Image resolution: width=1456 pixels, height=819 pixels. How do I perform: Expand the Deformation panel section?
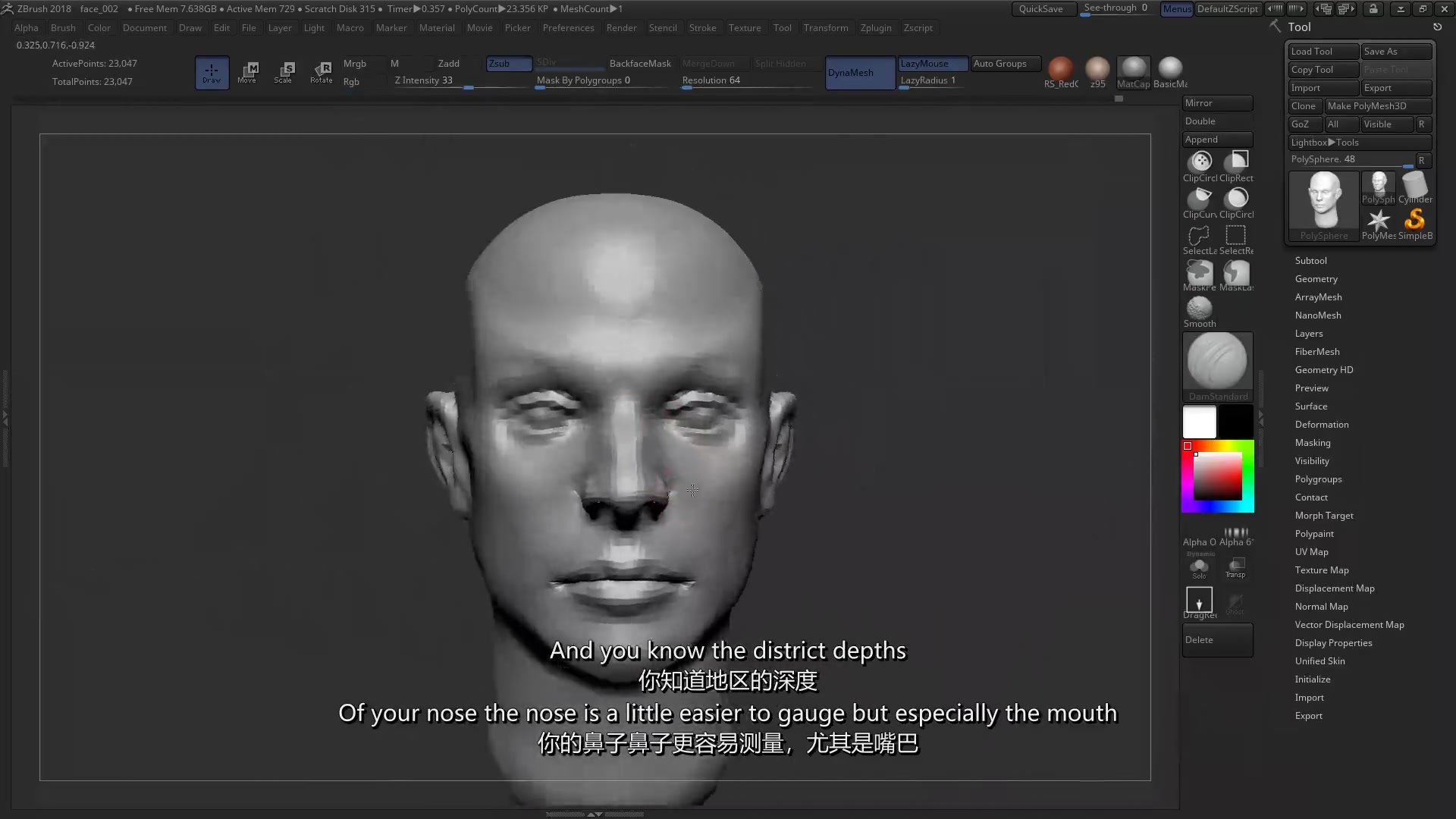tap(1321, 424)
